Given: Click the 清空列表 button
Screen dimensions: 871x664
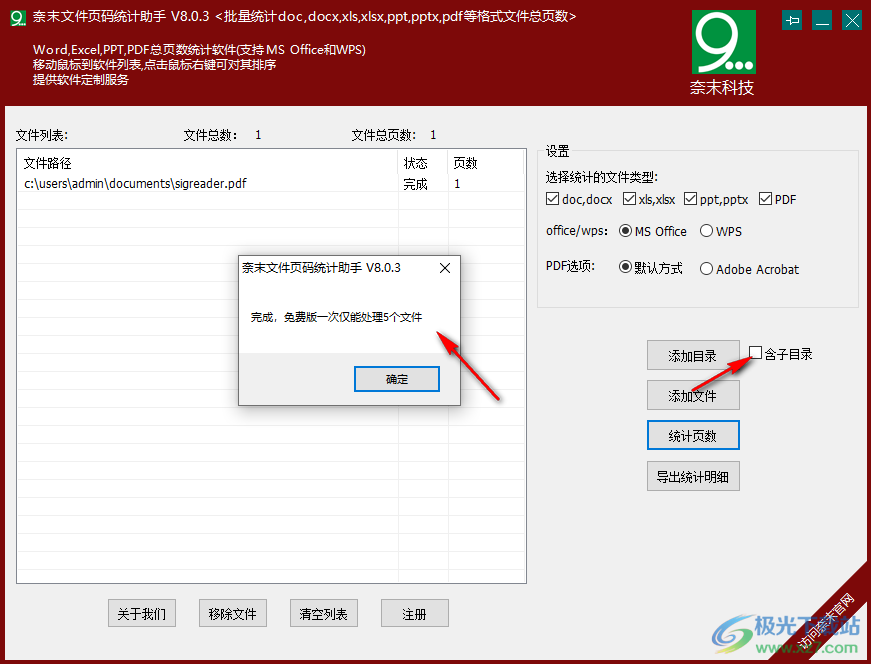Looking at the screenshot, I should click(x=324, y=613).
